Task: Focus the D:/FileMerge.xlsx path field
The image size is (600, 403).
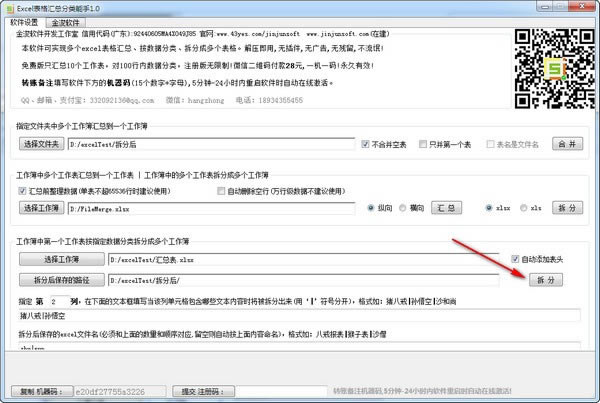Action: 211,209
